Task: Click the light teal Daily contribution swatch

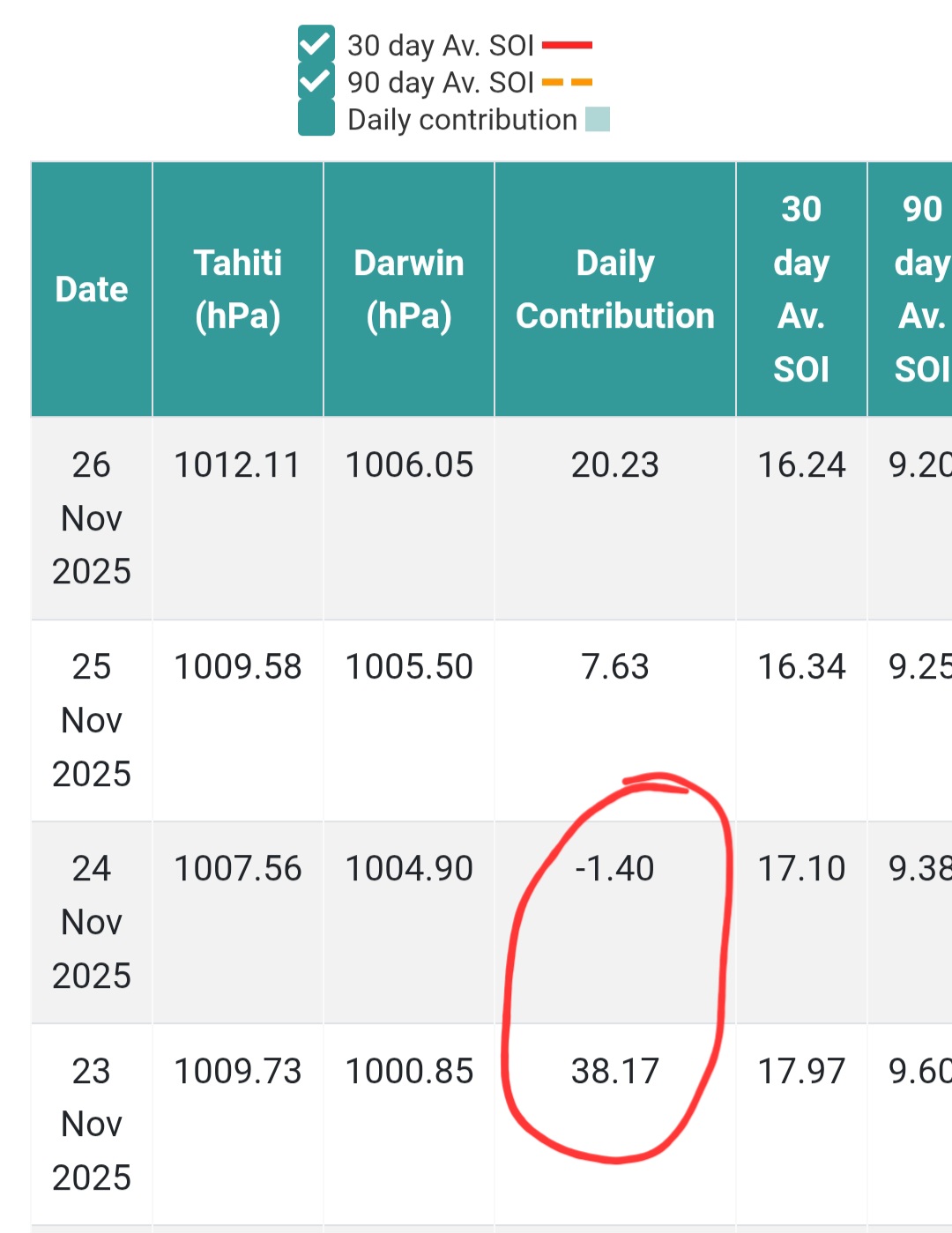Action: (598, 119)
